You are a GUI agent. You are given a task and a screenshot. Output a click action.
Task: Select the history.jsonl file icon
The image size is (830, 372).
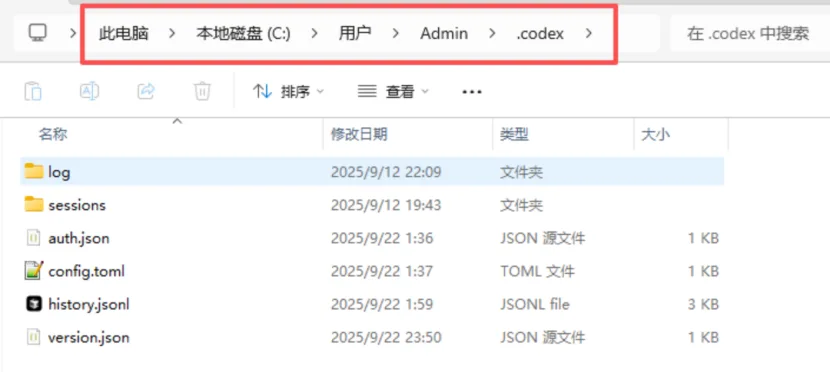click(34, 304)
